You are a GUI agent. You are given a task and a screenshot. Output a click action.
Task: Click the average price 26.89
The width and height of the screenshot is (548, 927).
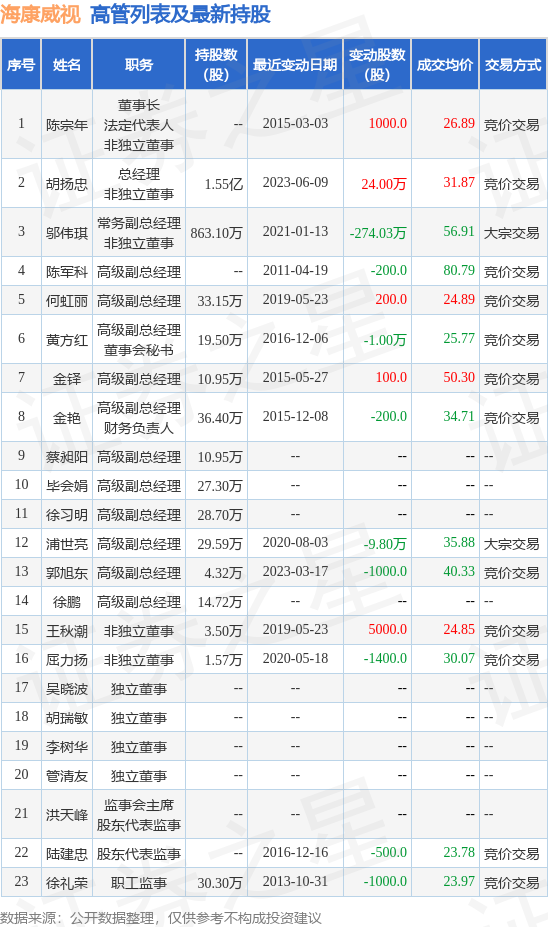pyautogui.click(x=459, y=123)
